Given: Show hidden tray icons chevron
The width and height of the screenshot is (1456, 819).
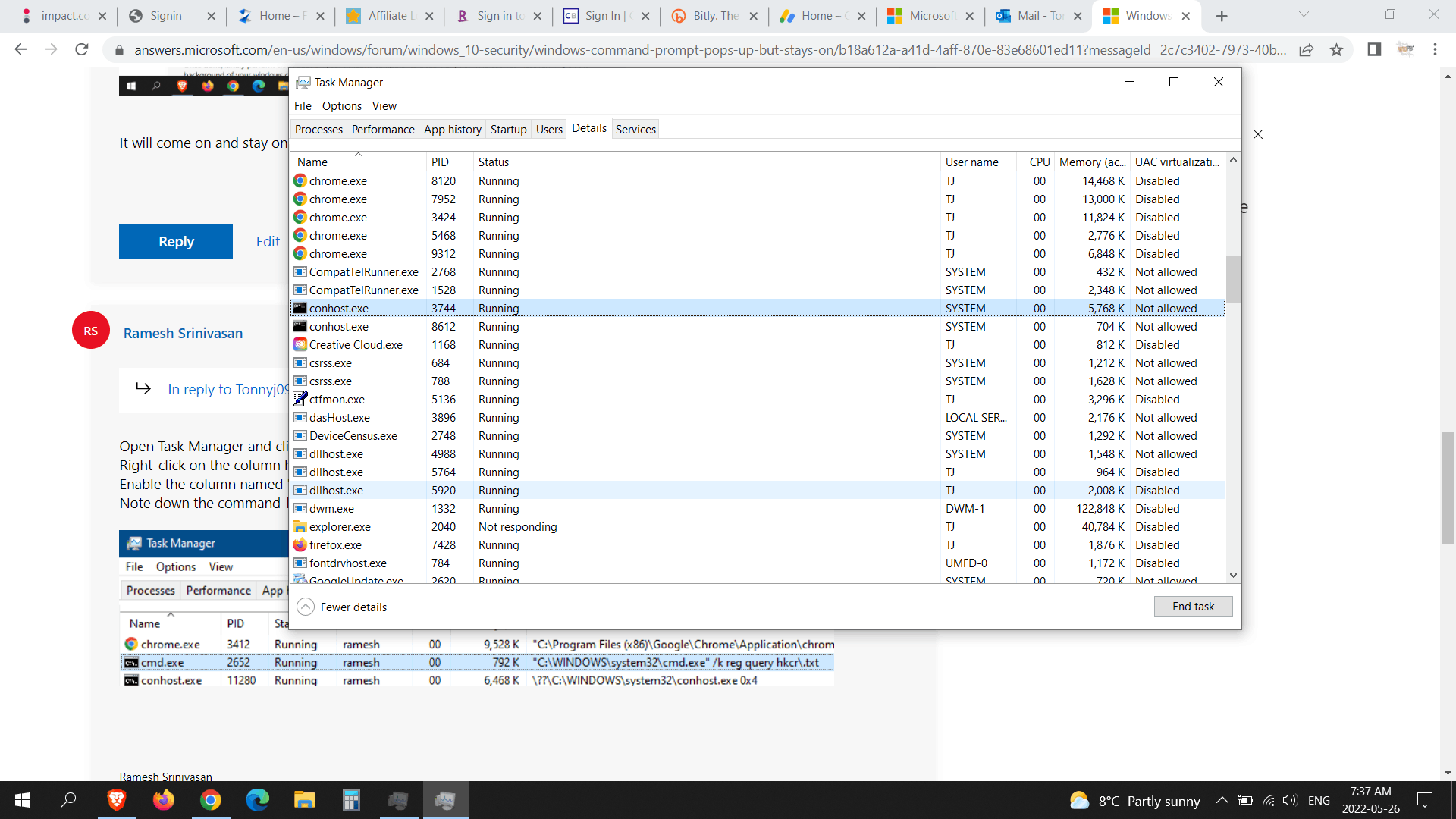Looking at the screenshot, I should tap(1222, 800).
